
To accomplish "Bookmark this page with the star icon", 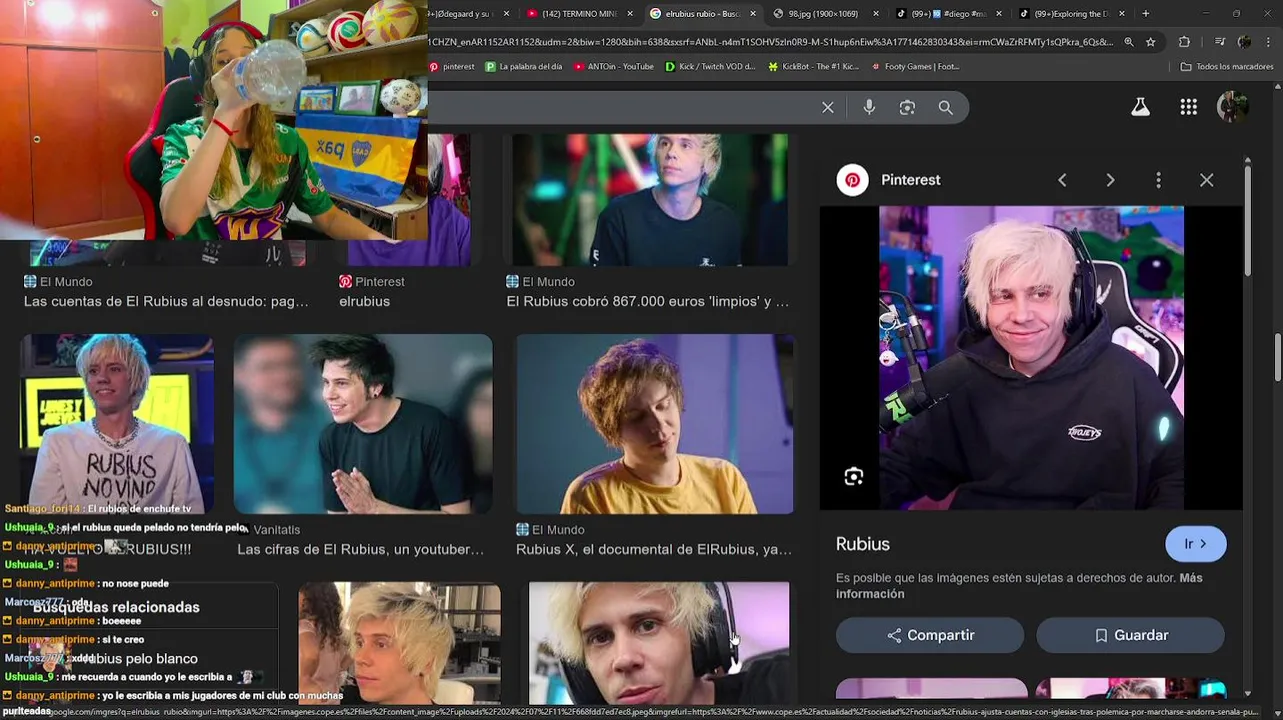I will point(1151,42).
